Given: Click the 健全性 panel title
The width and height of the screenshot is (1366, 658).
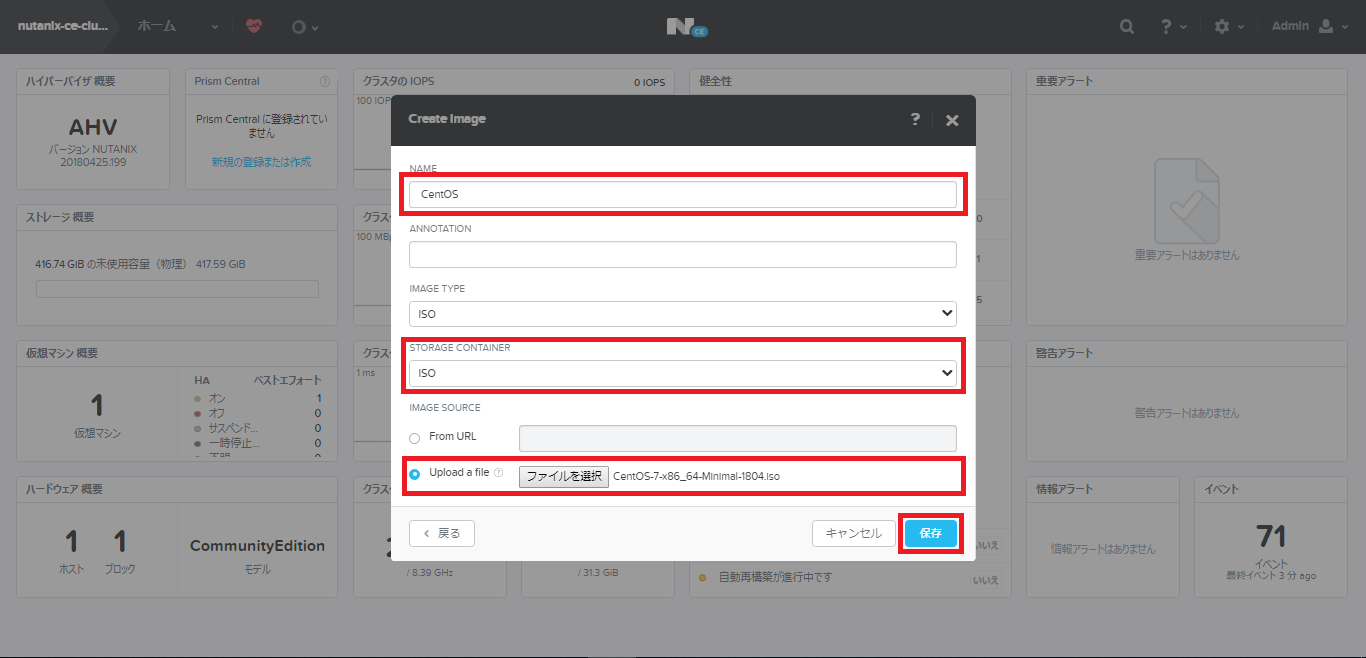Looking at the screenshot, I should click(x=715, y=81).
